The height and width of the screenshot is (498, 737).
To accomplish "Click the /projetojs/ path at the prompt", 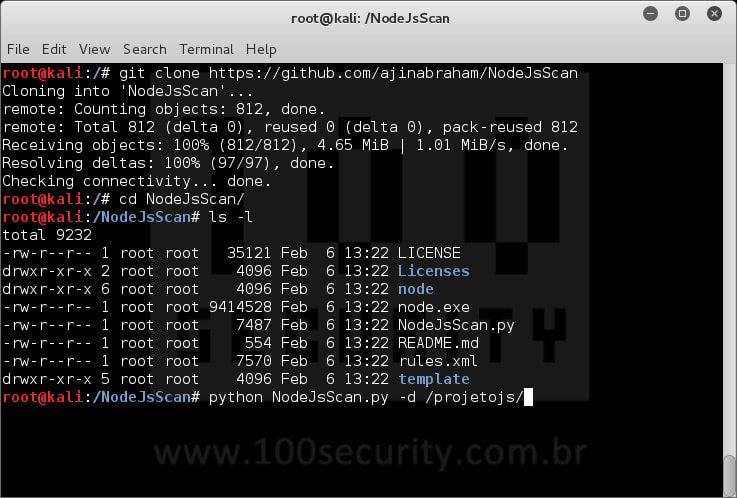I will point(474,397).
